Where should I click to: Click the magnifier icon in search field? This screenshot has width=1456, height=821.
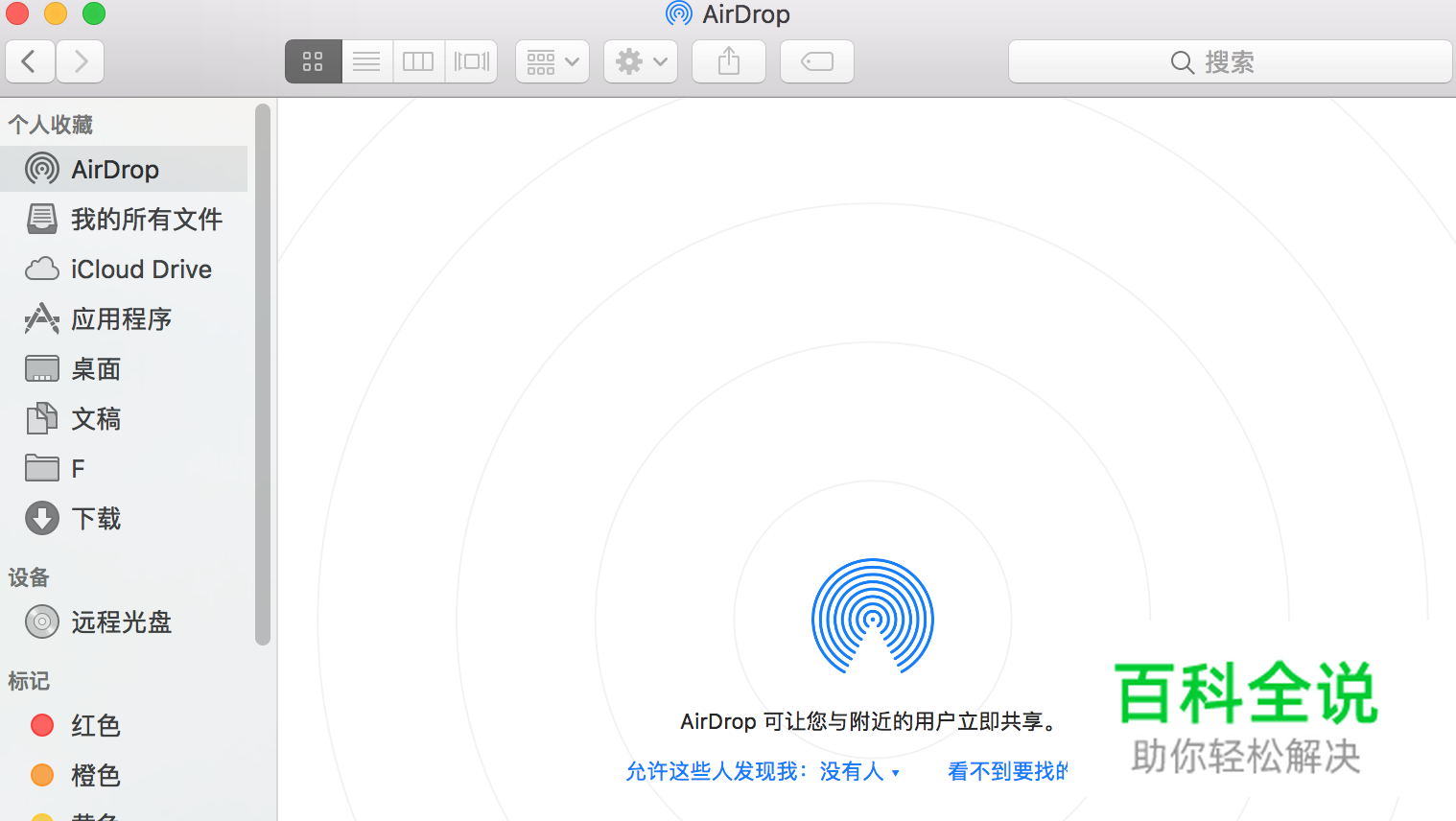(x=1183, y=63)
